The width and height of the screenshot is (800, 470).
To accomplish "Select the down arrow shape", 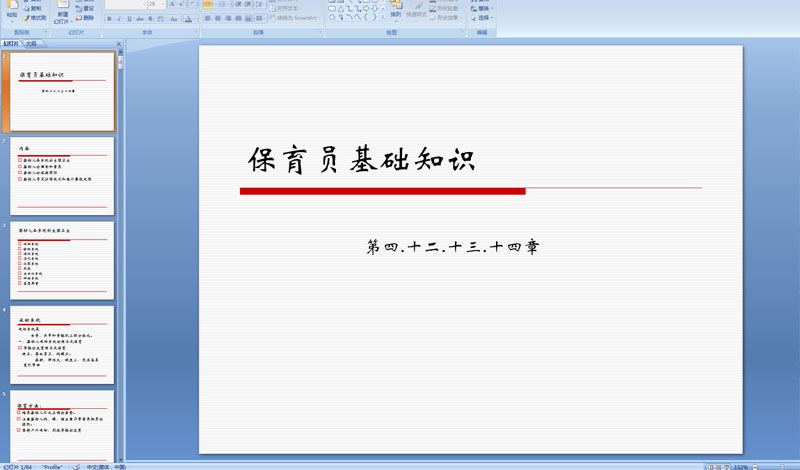I will click(374, 9).
